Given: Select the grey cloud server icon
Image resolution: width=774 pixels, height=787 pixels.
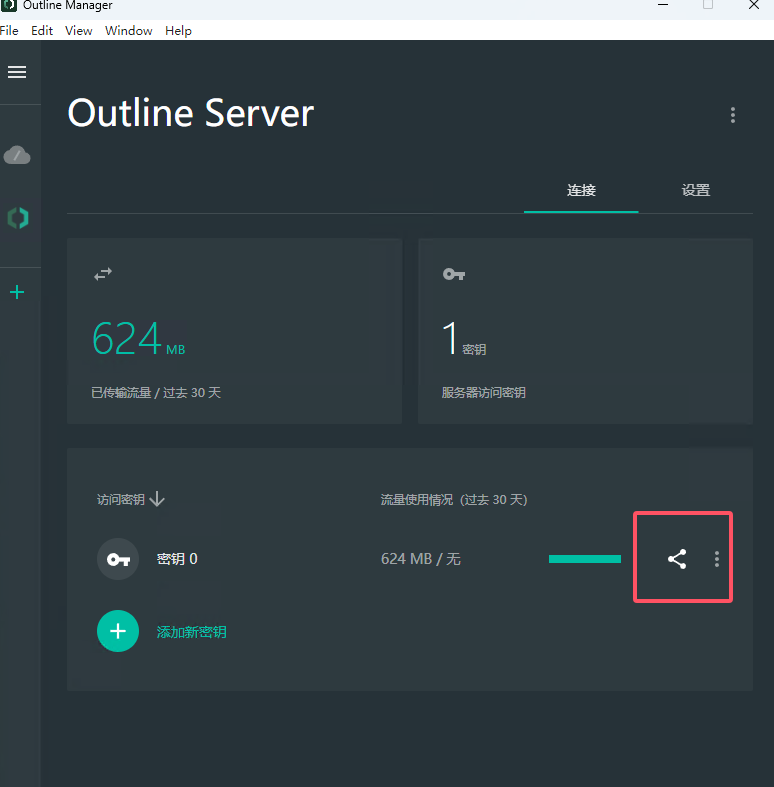Looking at the screenshot, I should [17, 155].
